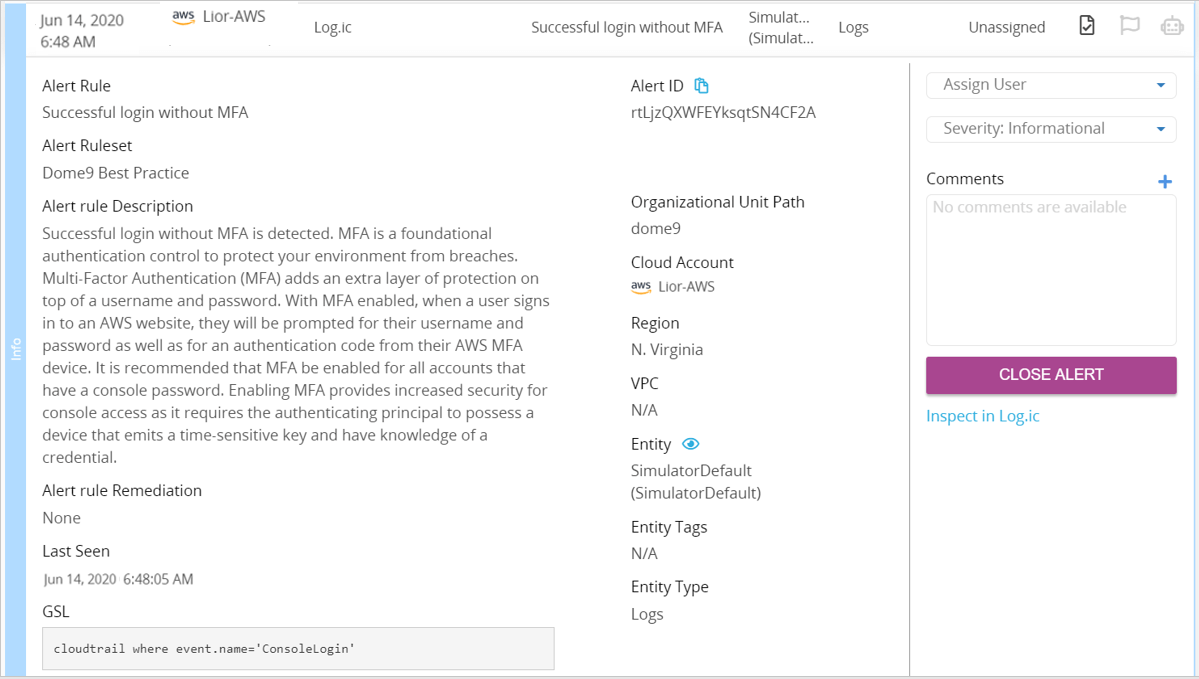Toggle the Entity eye view icon
Screen dimensions: 1199x679
coord(690,444)
